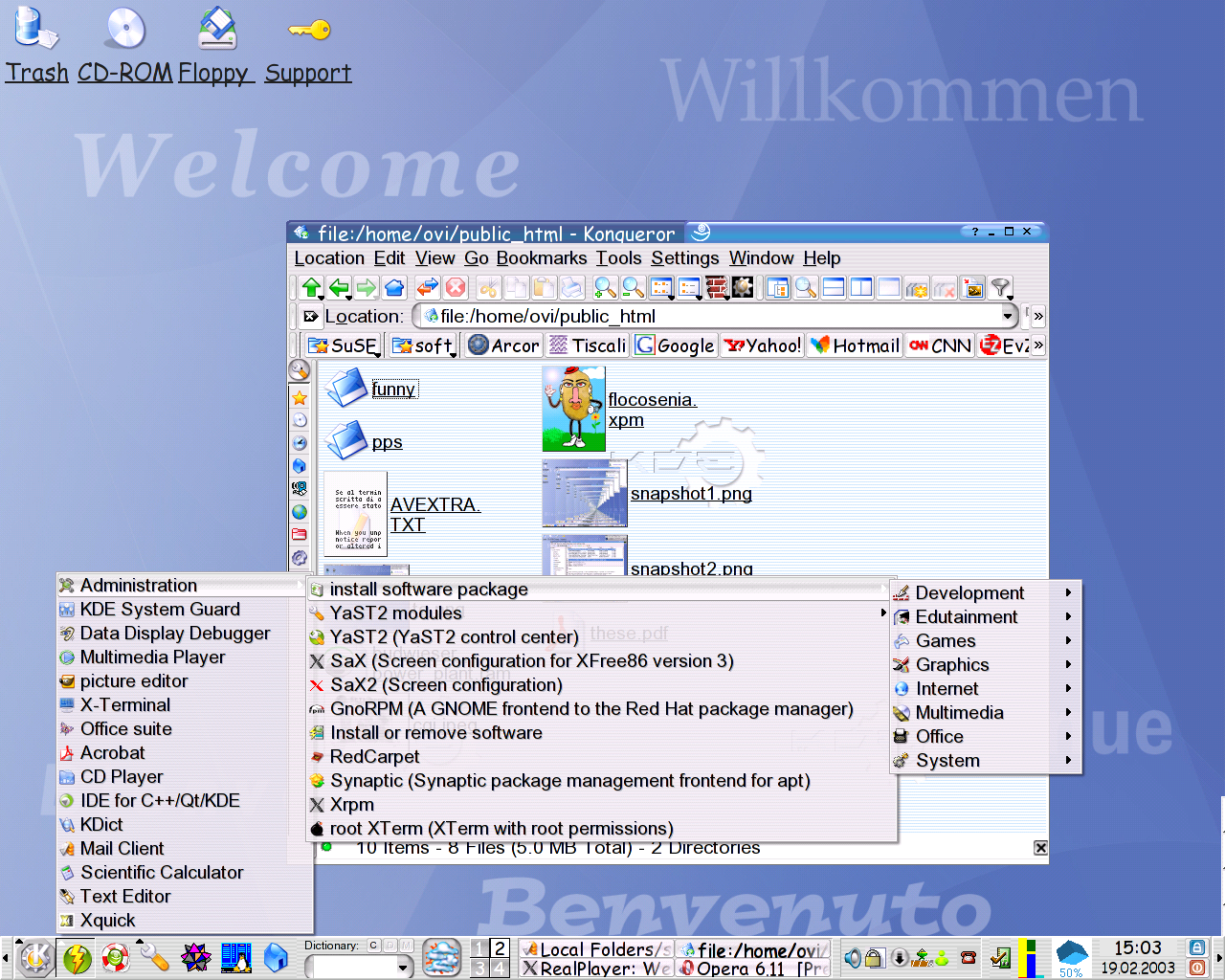Click the red logout button near clock
This screenshot has width=1225, height=980.
click(1197, 968)
